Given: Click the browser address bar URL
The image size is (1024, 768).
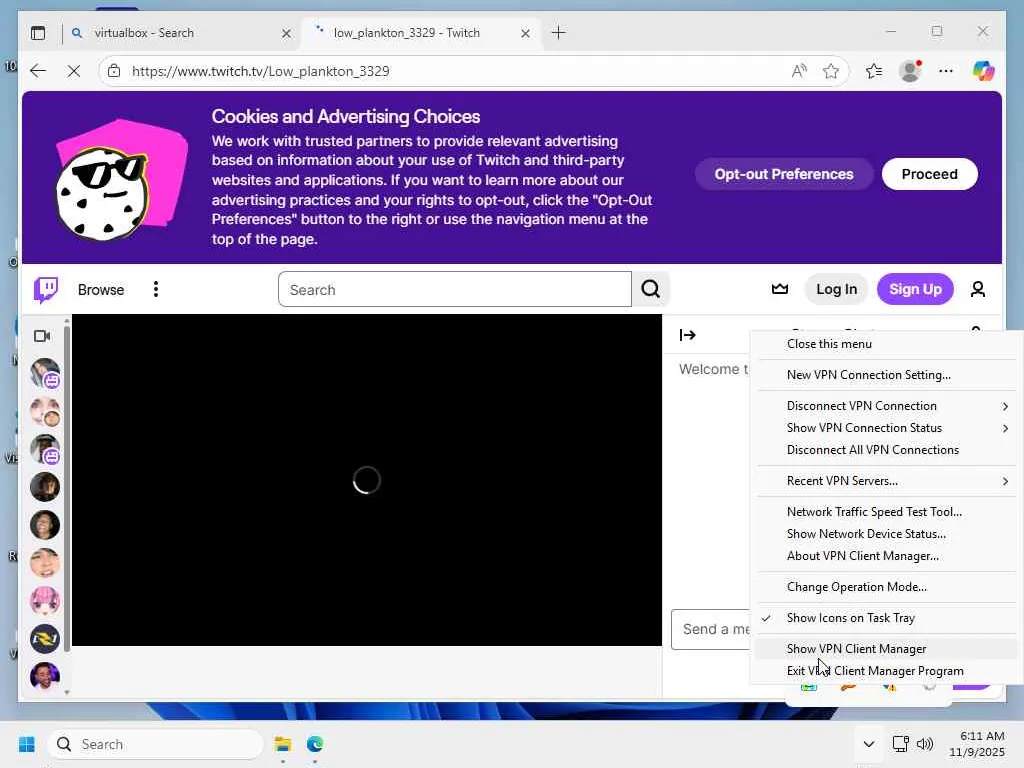Looking at the screenshot, I should (261, 71).
